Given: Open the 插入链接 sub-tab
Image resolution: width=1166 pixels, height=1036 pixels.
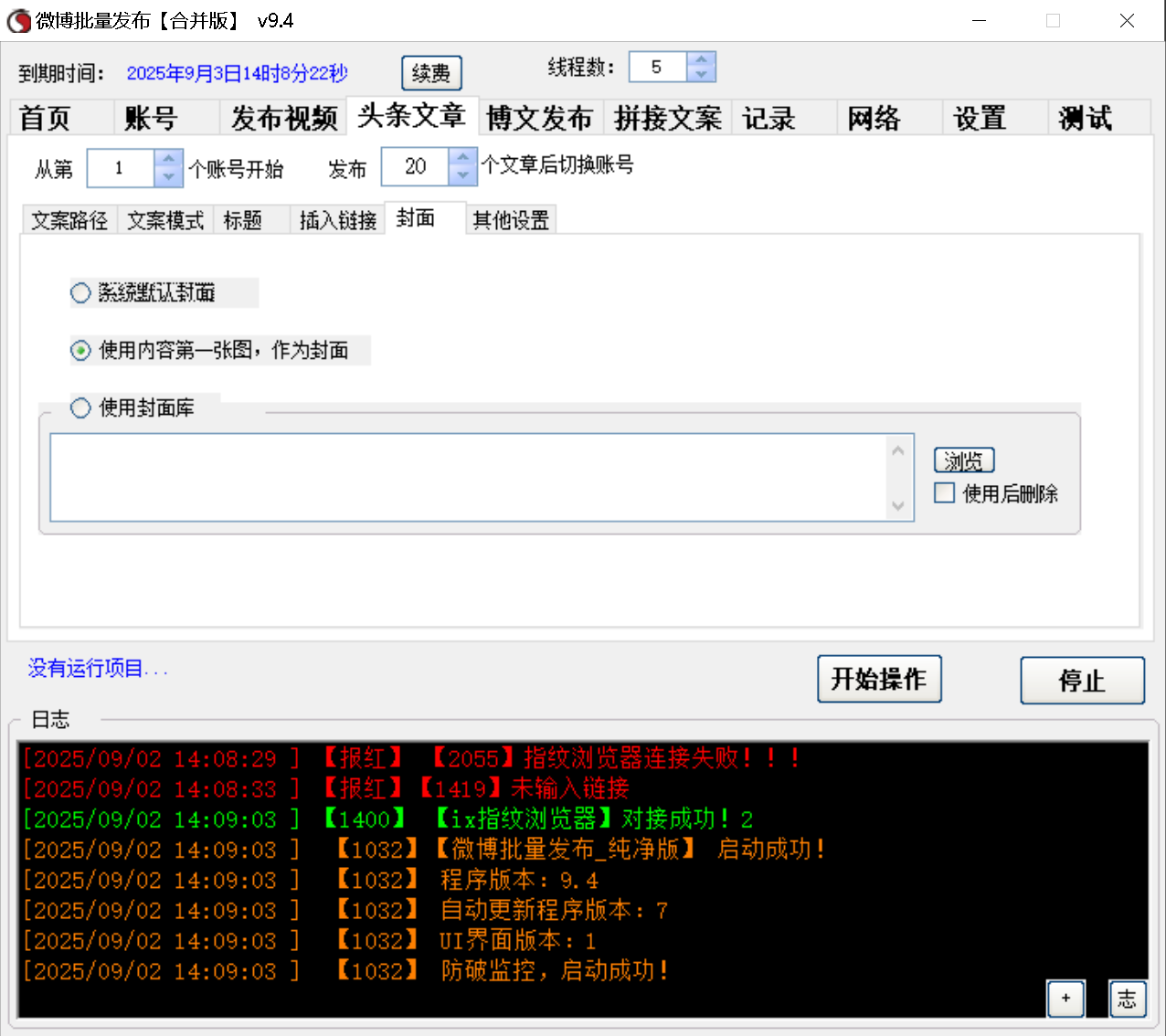Looking at the screenshot, I should coord(337,218).
